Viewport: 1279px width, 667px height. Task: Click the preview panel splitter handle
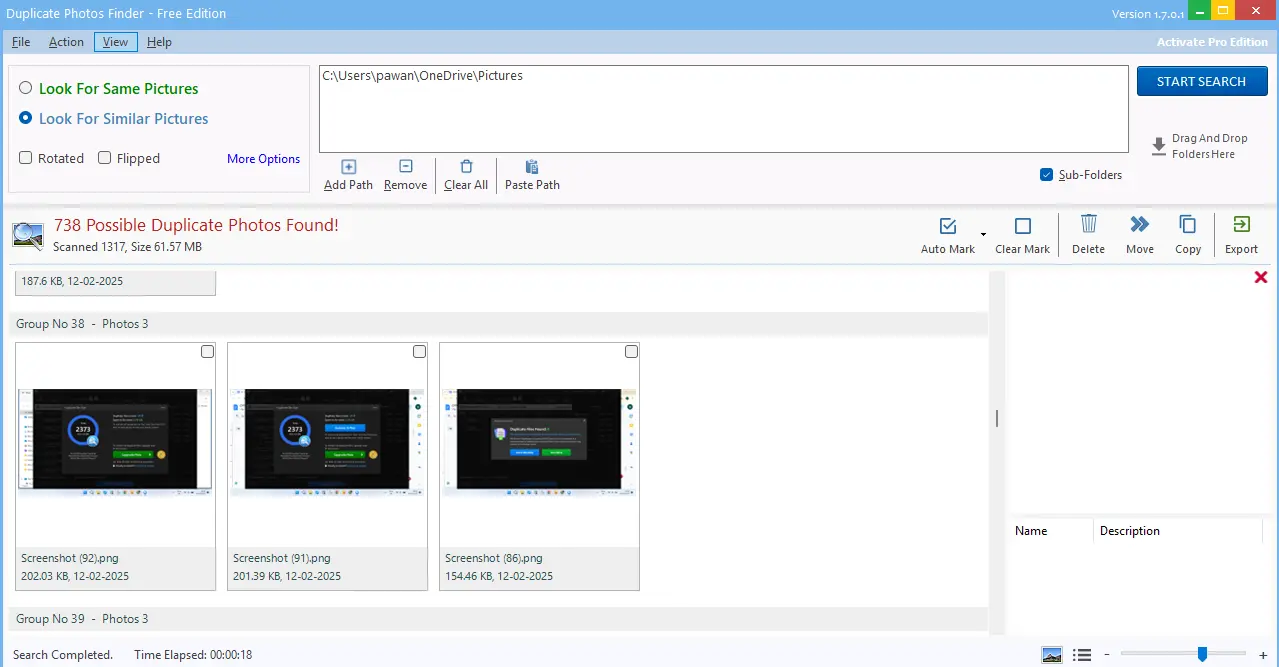pyautogui.click(x=997, y=418)
